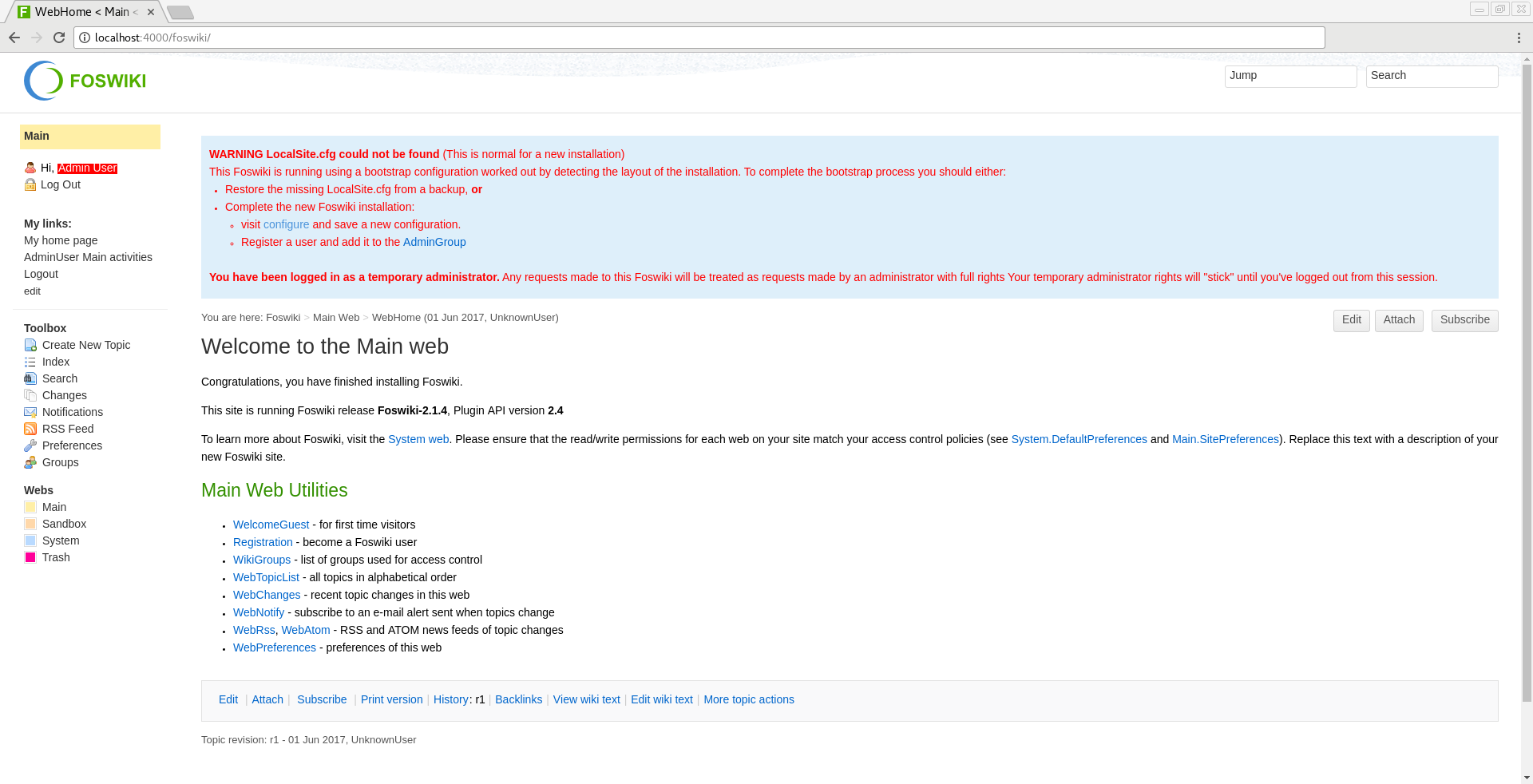
Task: Click Backlinks in bottom toolbar
Action: coord(518,699)
